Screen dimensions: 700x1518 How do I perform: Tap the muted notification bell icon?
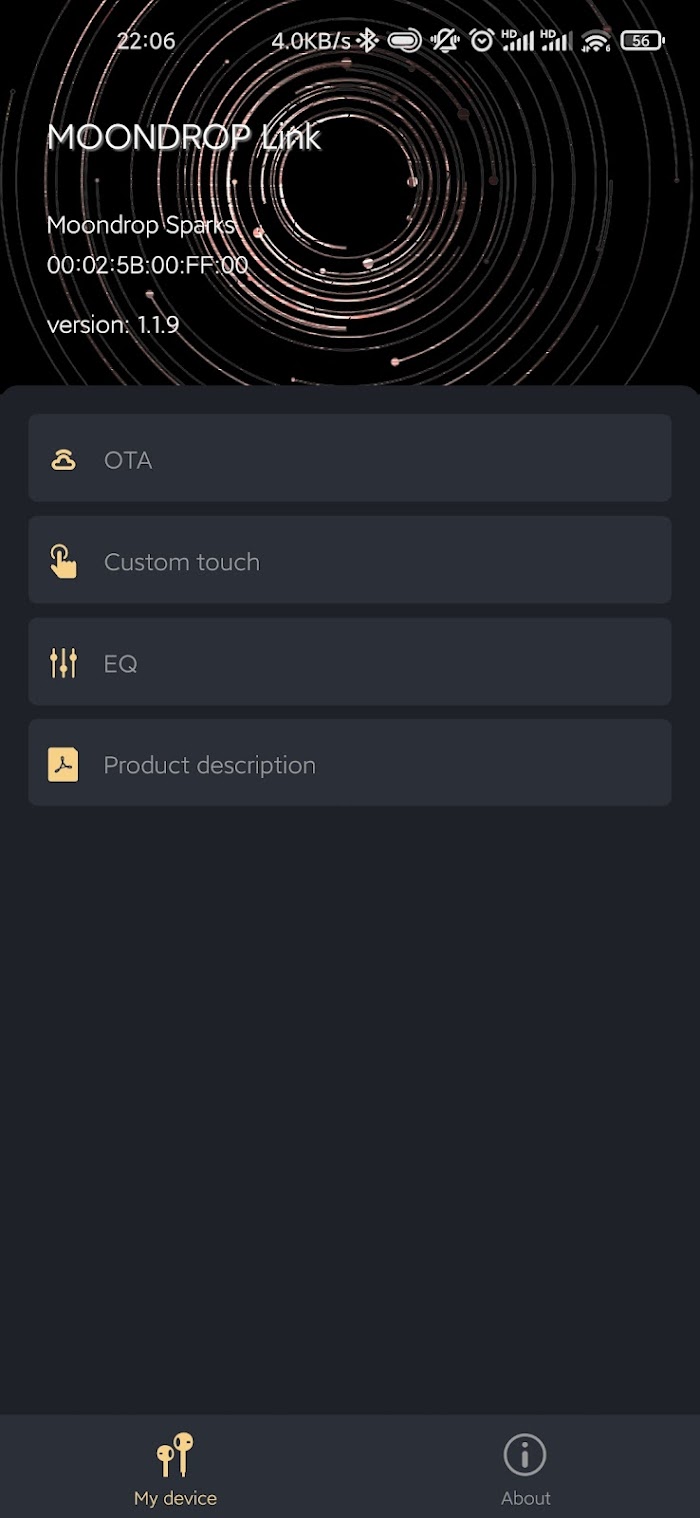(444, 41)
